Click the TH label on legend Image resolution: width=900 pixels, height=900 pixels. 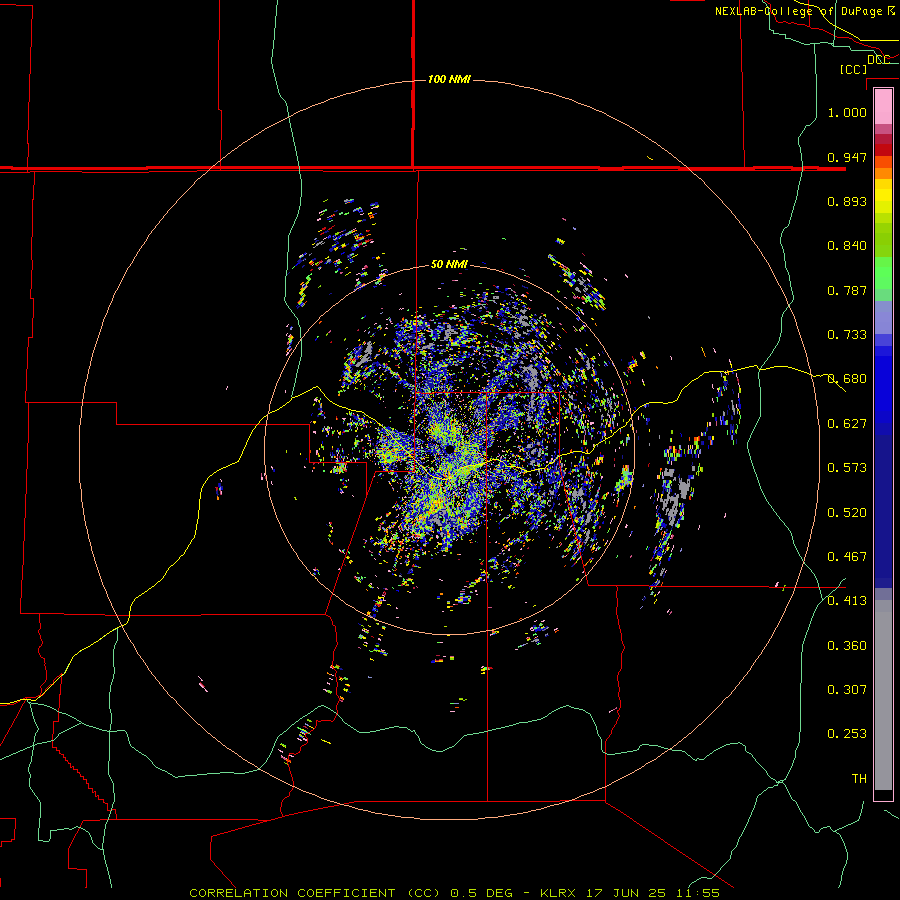click(859, 779)
